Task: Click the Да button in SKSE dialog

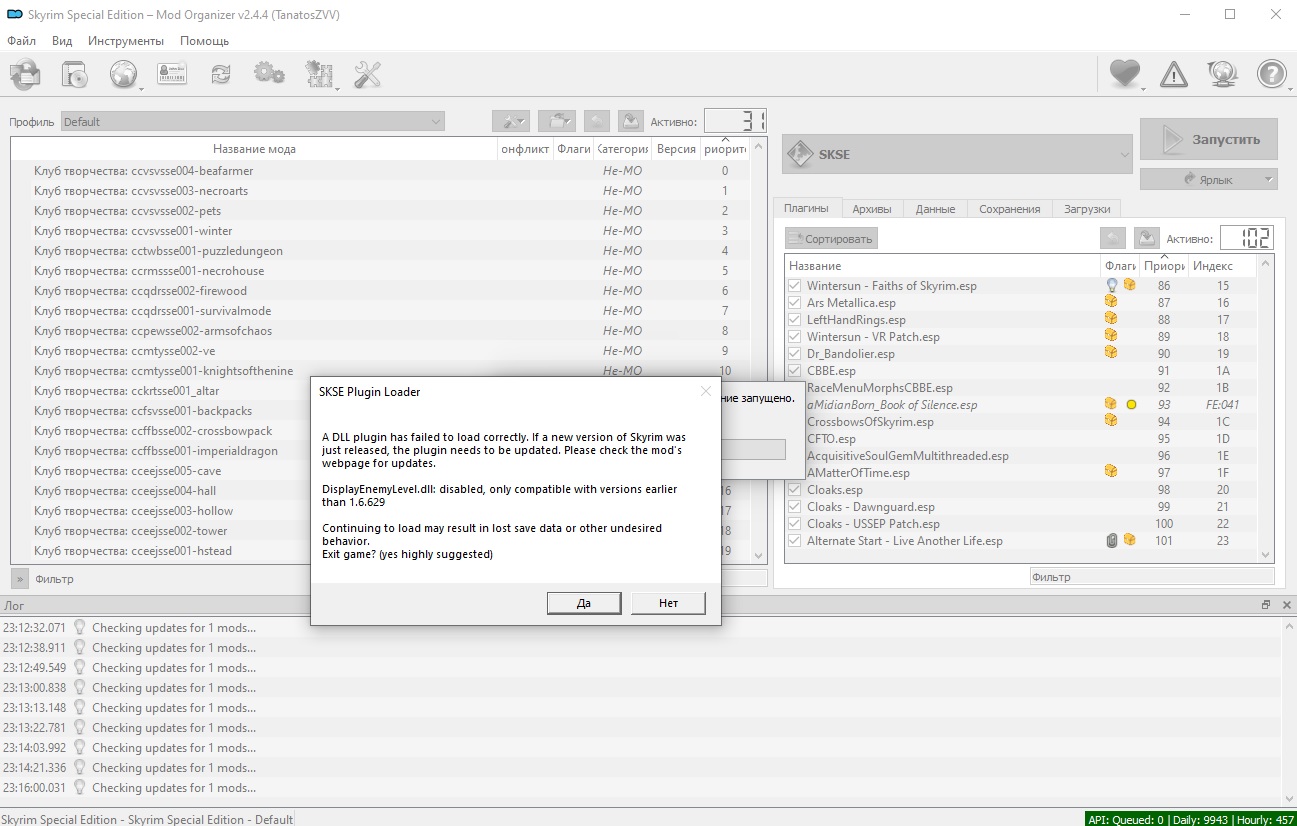Action: (584, 603)
